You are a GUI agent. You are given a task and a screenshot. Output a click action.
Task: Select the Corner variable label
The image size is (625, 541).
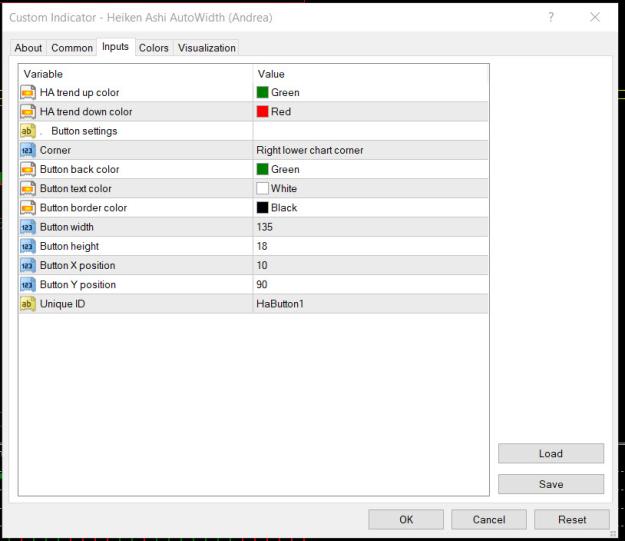click(55, 150)
